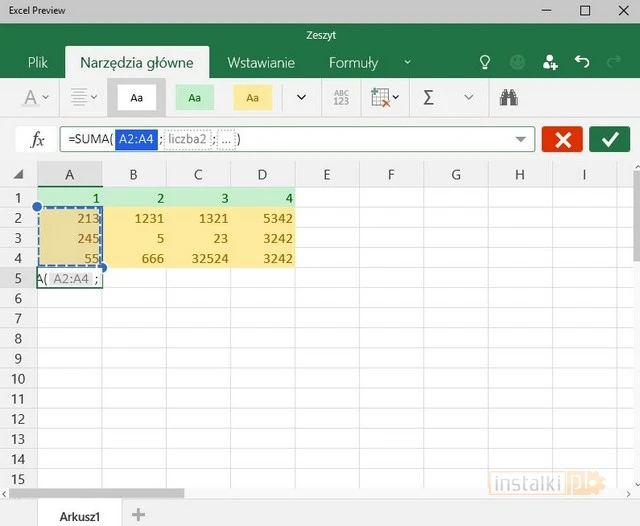Viewport: 640px width, 526px height.
Task: Click the green header cell 3
Action: pyautogui.click(x=198, y=198)
